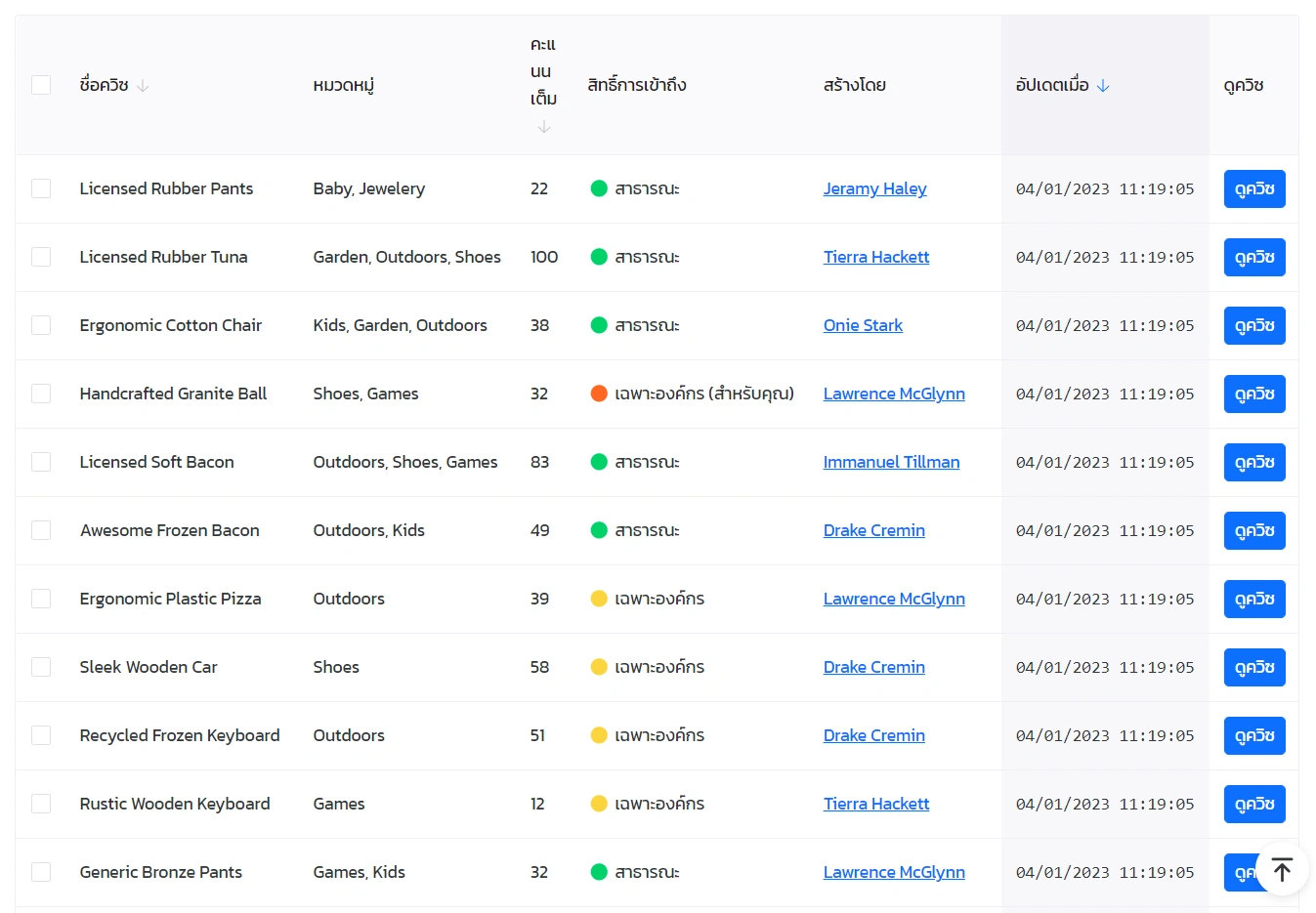The width and height of the screenshot is (1316, 913).
Task: Click the Handcrafted Granite Ball quiz name
Action: point(173,394)
